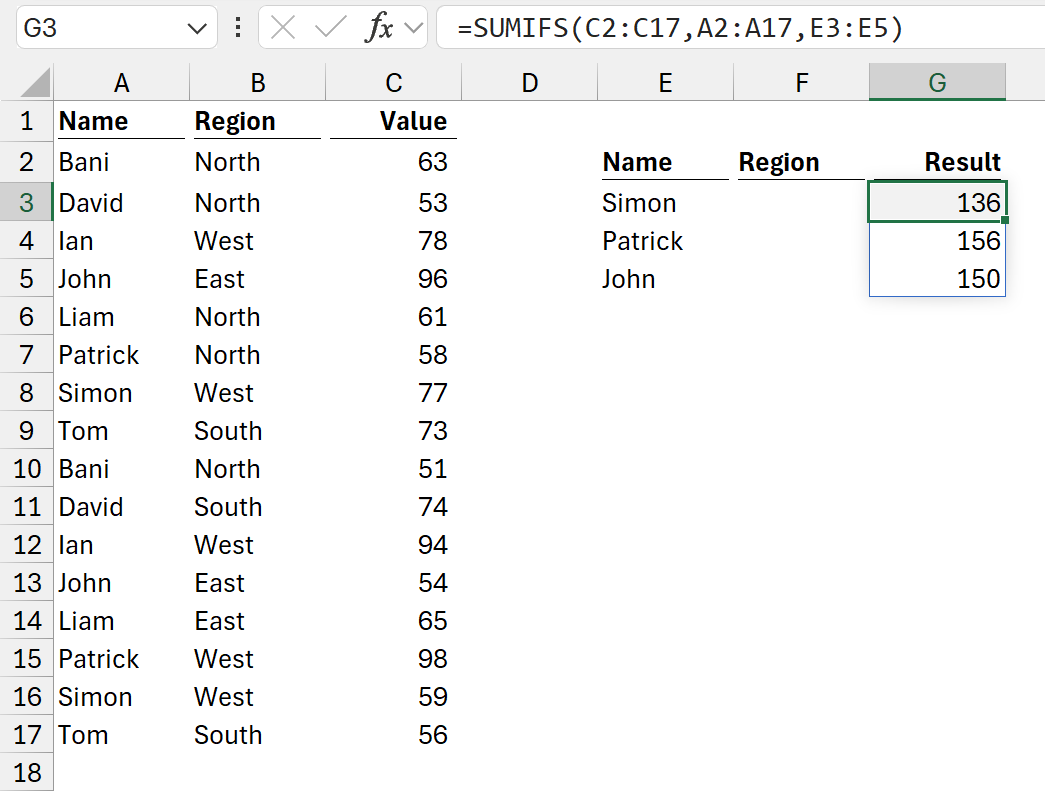
Task: Select cell C5 with value 96
Action: (x=393, y=279)
